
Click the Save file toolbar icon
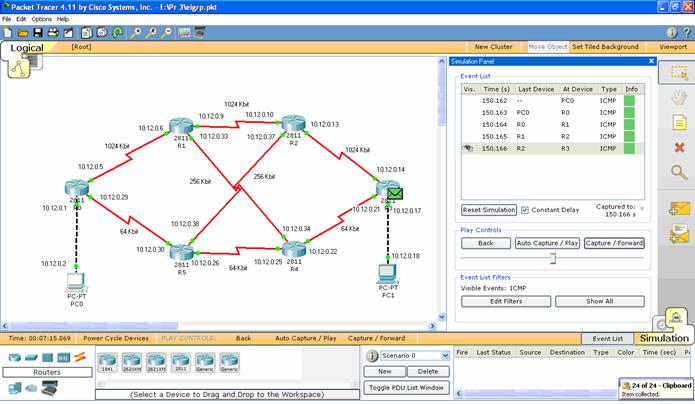[37, 32]
